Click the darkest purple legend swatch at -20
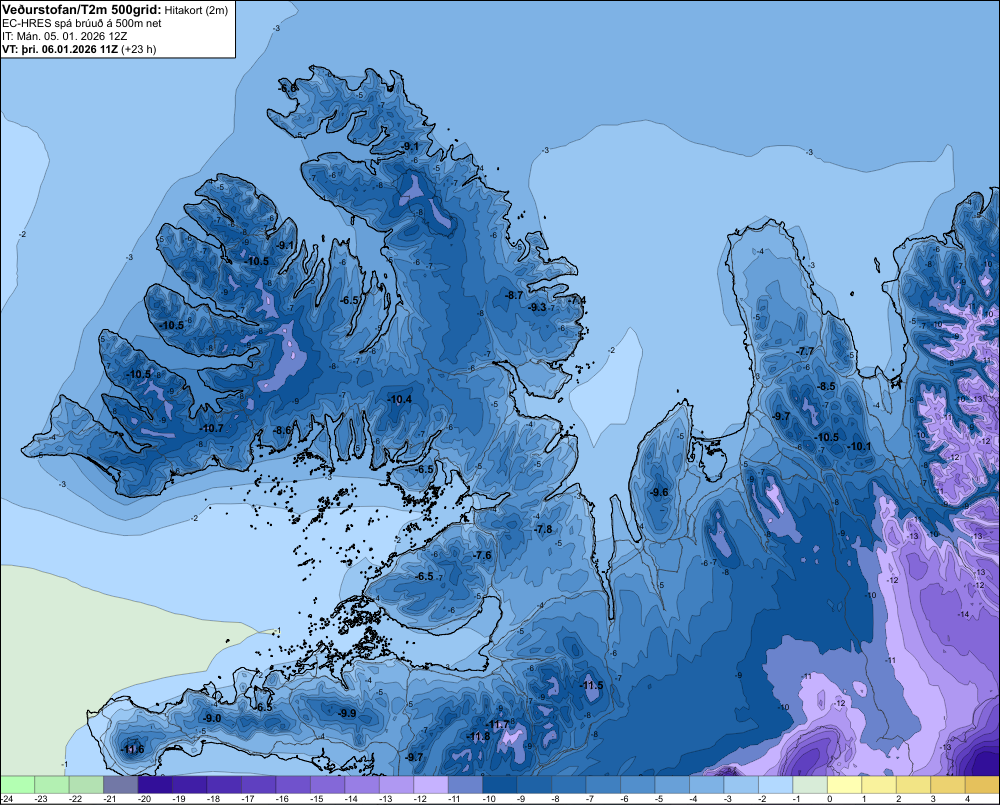The height and width of the screenshot is (805, 1000). point(155,784)
